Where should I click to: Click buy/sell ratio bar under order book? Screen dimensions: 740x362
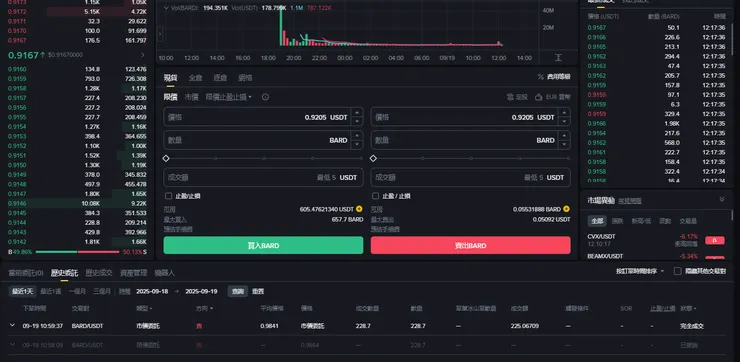(77, 252)
